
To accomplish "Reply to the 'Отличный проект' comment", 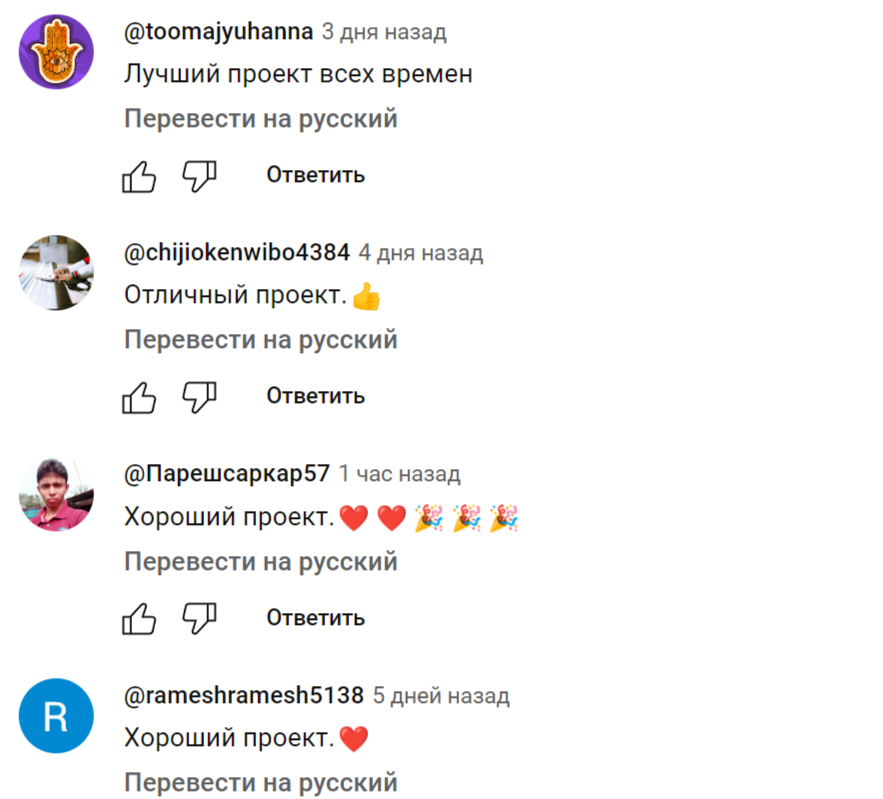I will [x=316, y=396].
